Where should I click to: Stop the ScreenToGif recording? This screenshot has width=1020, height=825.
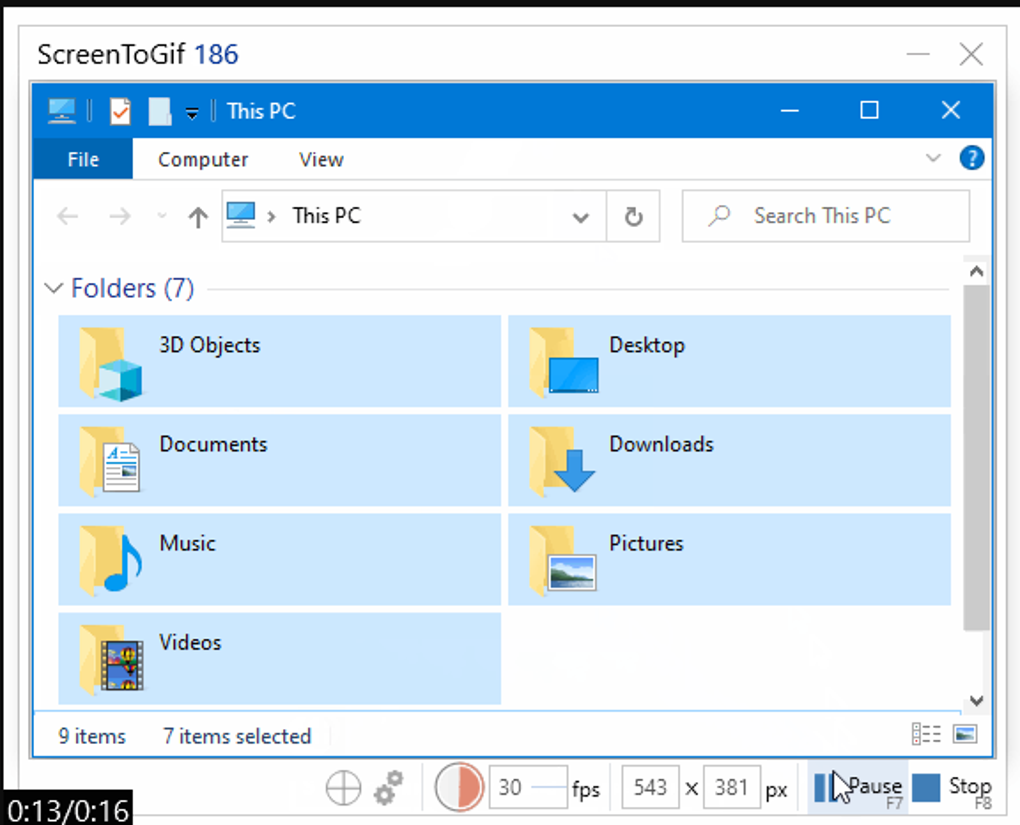(952, 788)
